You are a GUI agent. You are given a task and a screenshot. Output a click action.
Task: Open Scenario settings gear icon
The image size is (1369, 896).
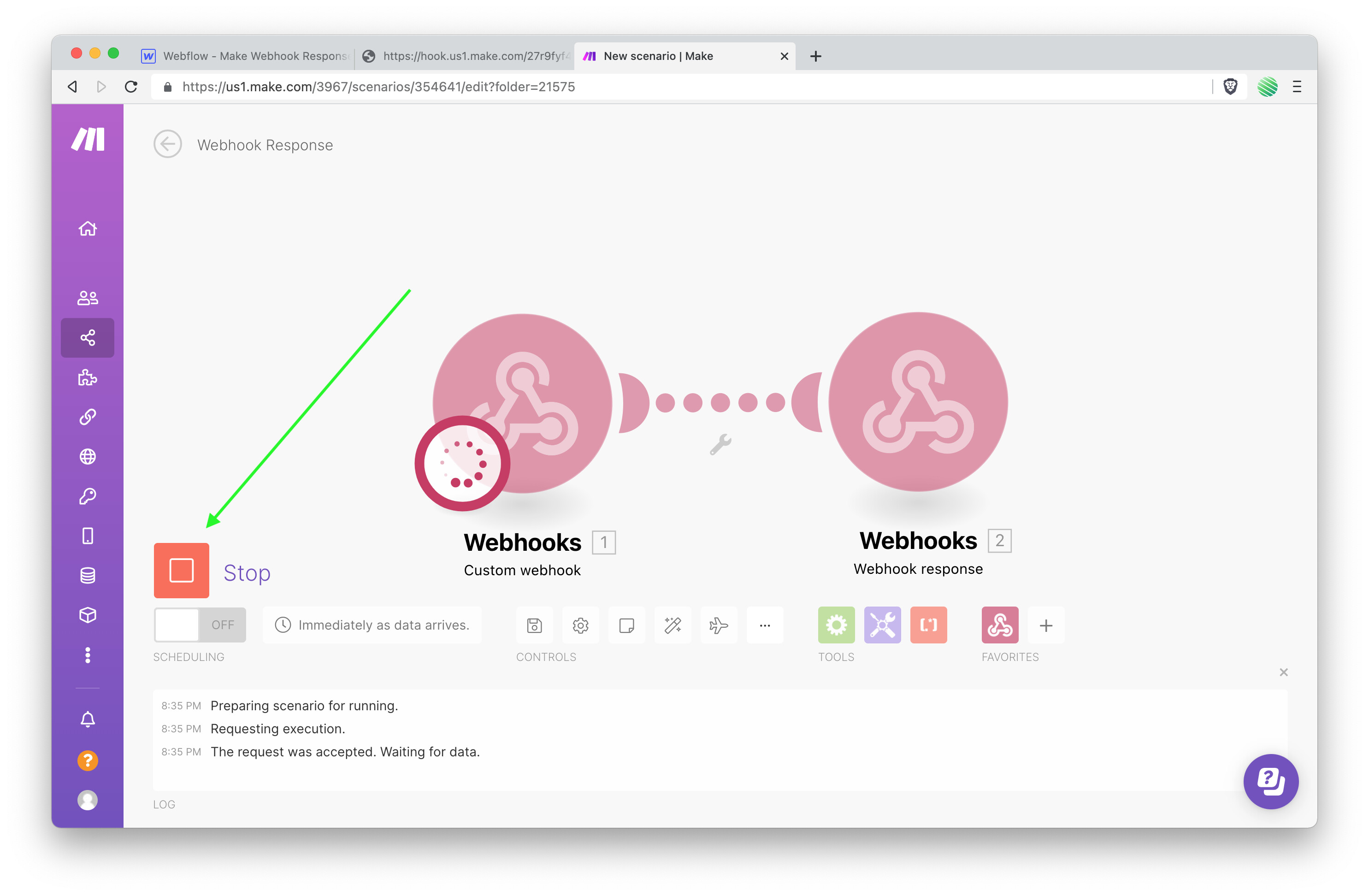click(x=580, y=625)
